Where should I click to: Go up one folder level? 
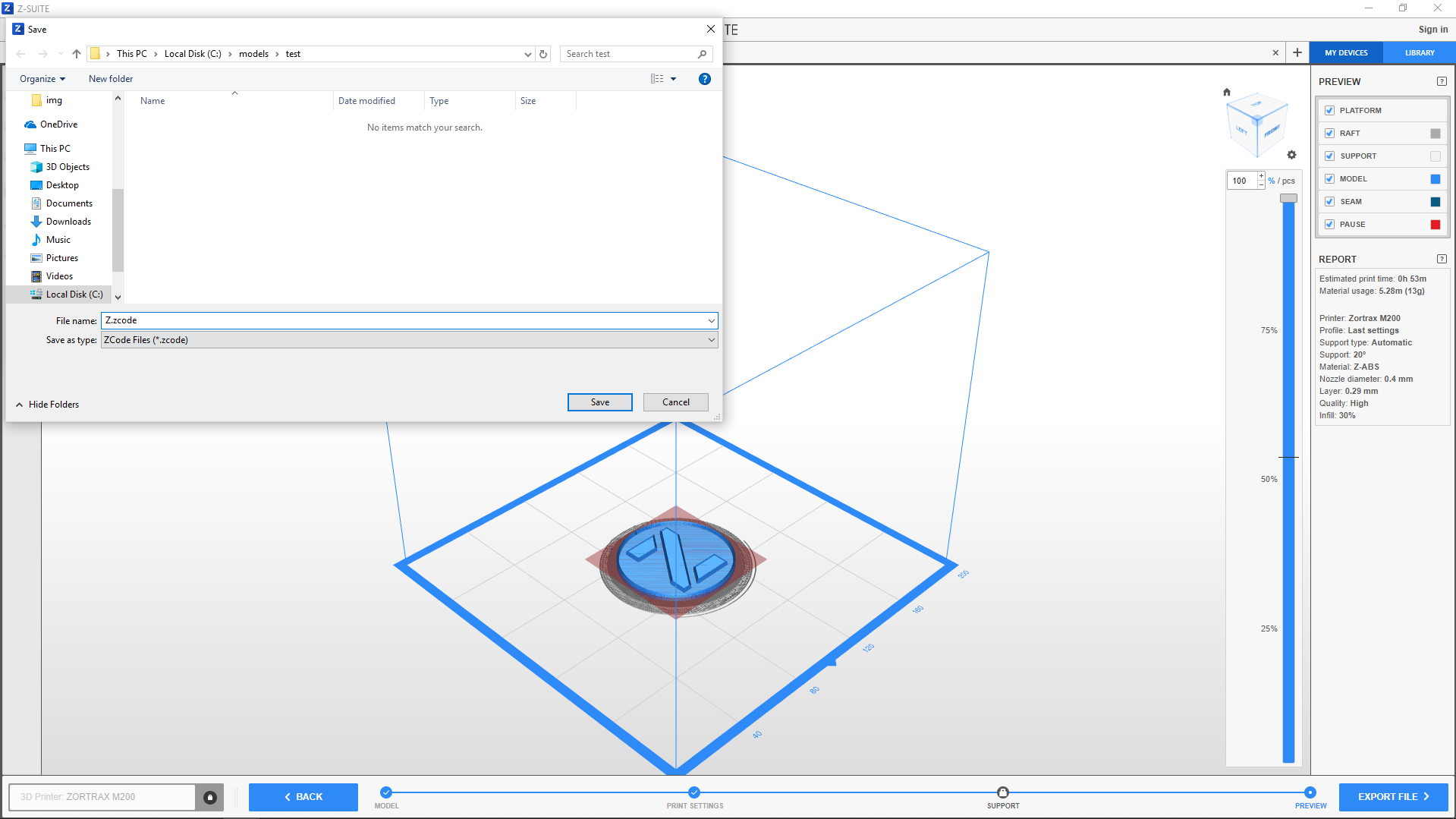coord(77,54)
